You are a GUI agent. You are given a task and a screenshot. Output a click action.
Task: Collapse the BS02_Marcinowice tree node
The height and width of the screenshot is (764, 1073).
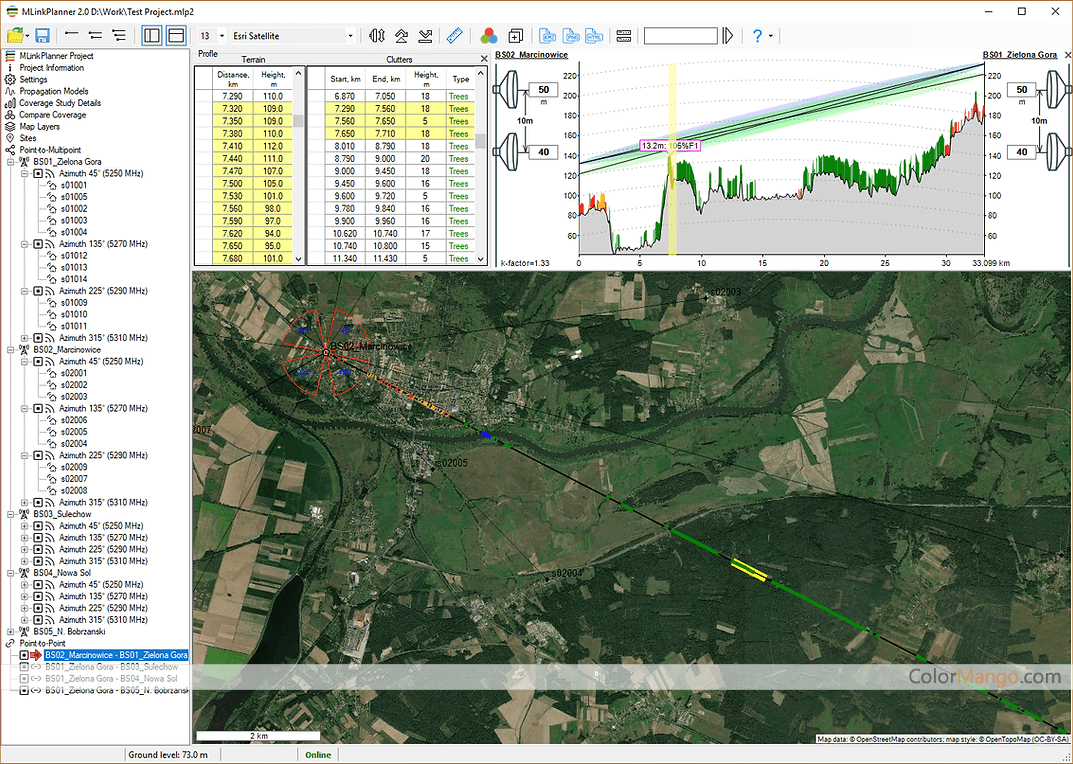pyautogui.click(x=11, y=349)
